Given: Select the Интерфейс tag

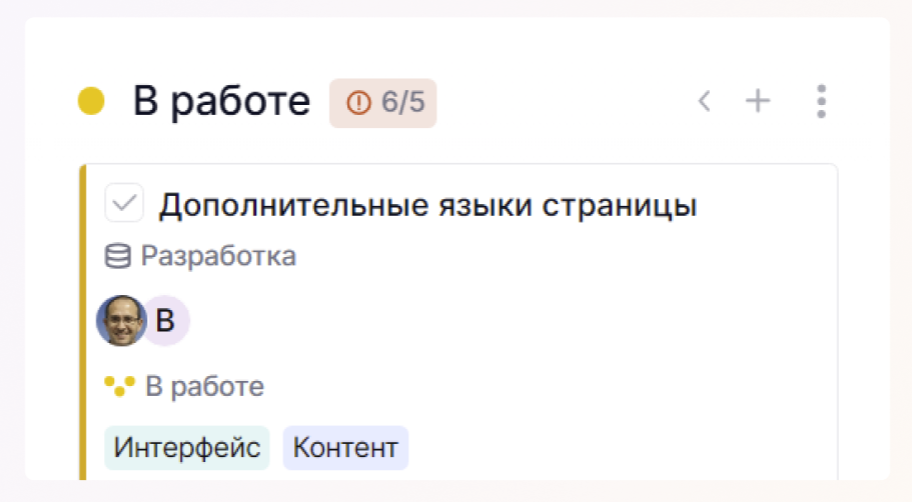Looking at the screenshot, I should tap(187, 448).
